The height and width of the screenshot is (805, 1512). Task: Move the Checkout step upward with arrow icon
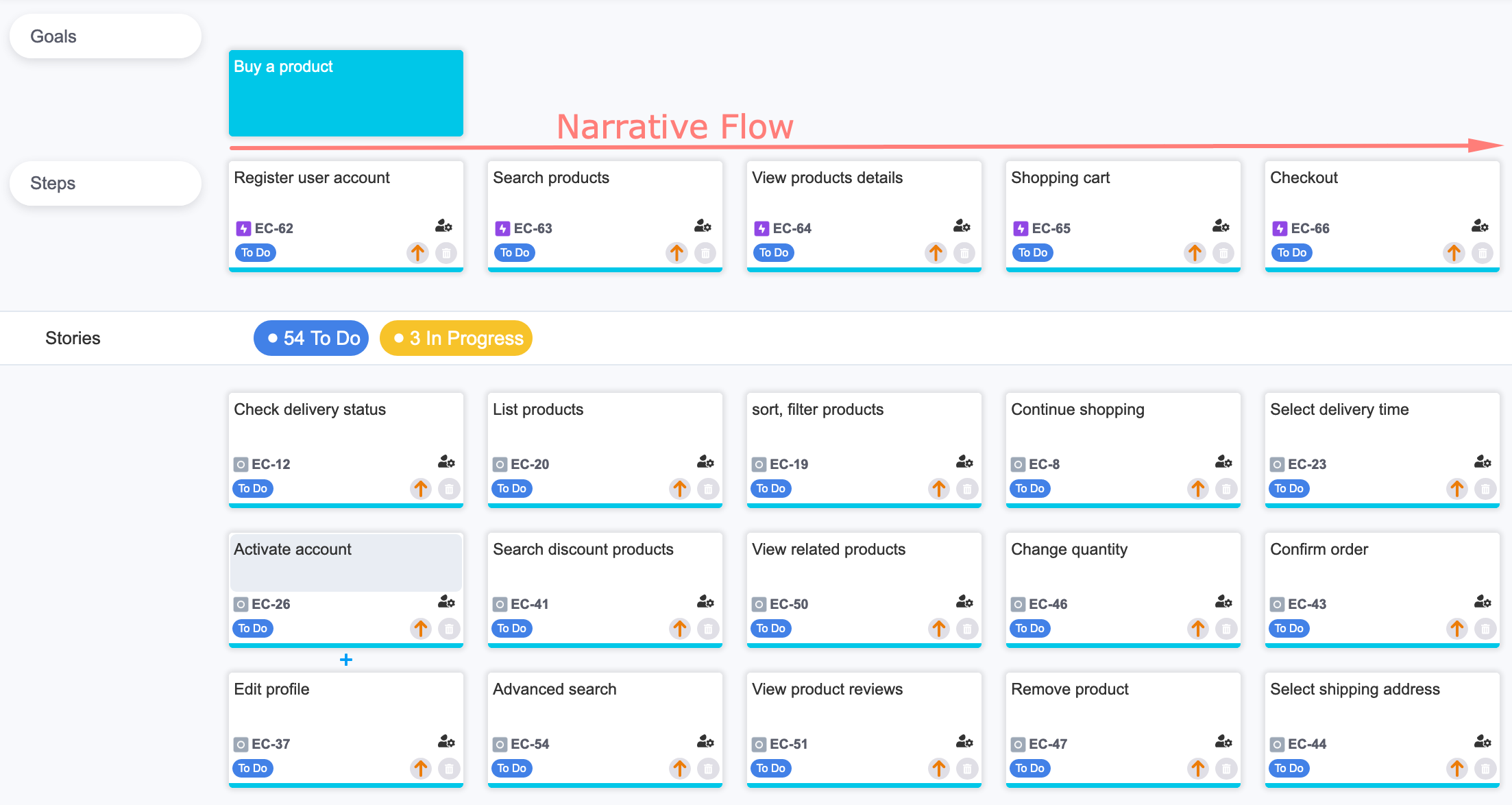pyautogui.click(x=1454, y=253)
